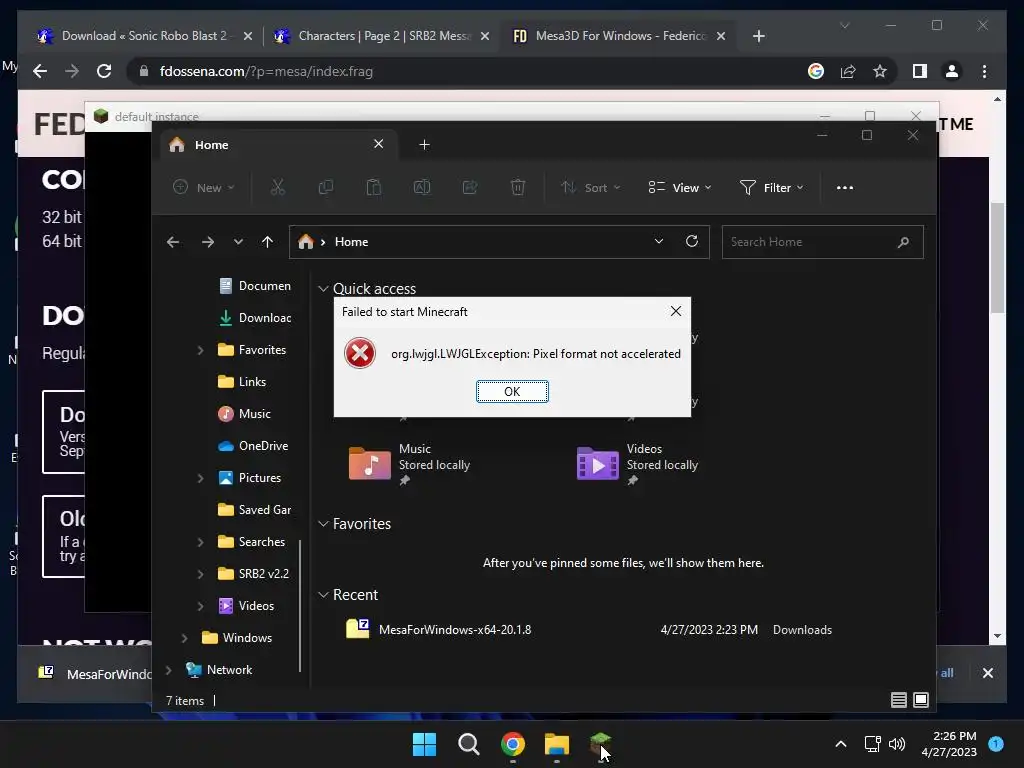Add a new File Explorer tab
Image resolution: width=1024 pixels, height=768 pixels.
point(424,145)
